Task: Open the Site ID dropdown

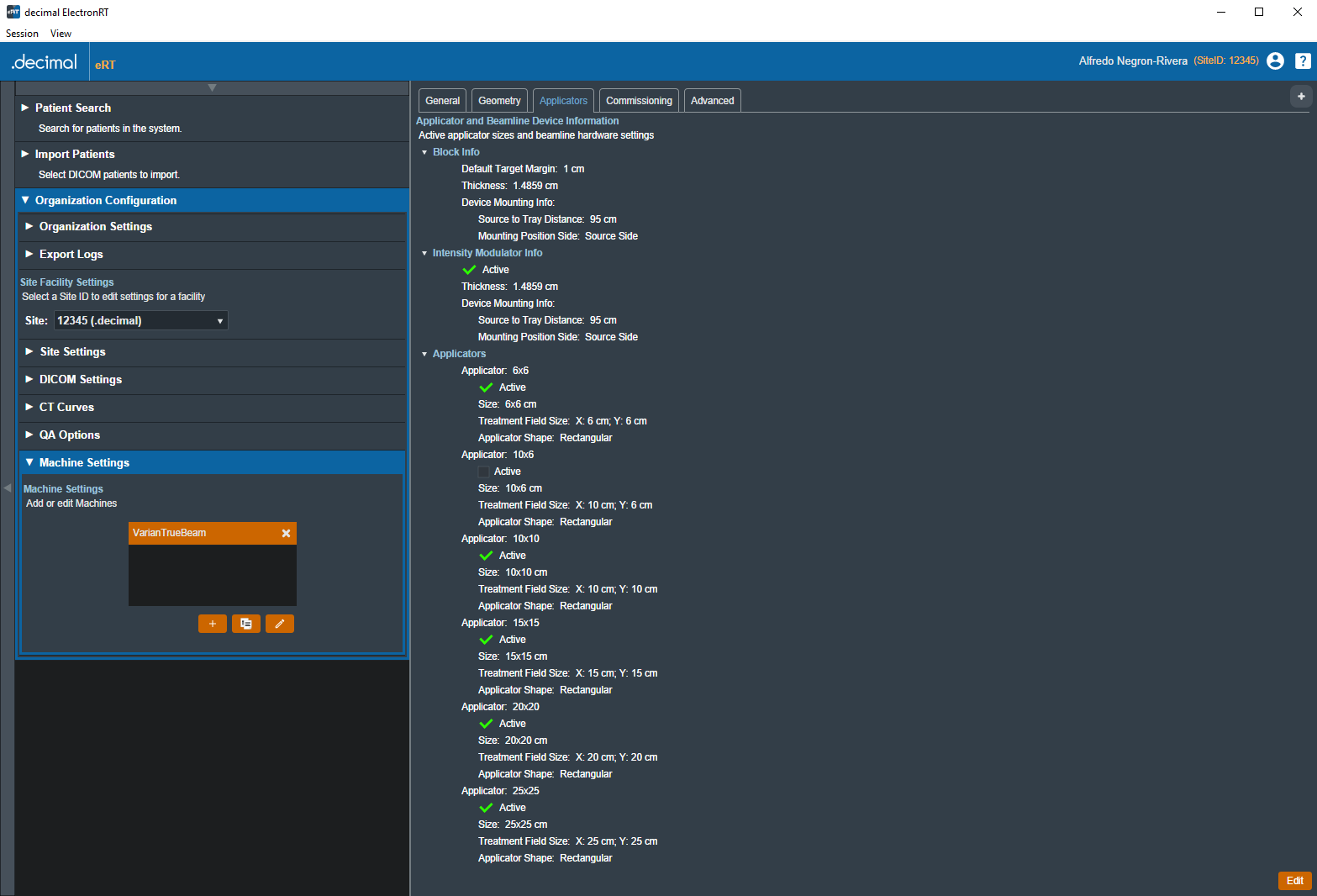Action: coord(140,320)
